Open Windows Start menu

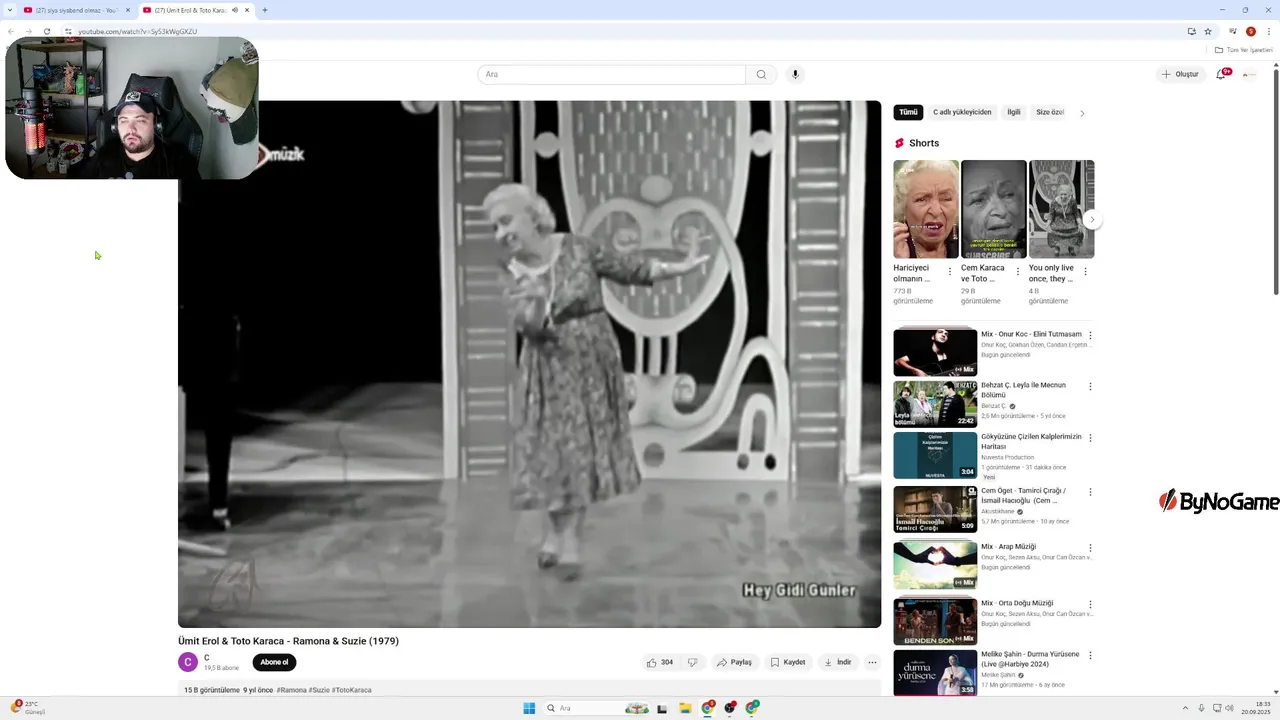pos(529,708)
